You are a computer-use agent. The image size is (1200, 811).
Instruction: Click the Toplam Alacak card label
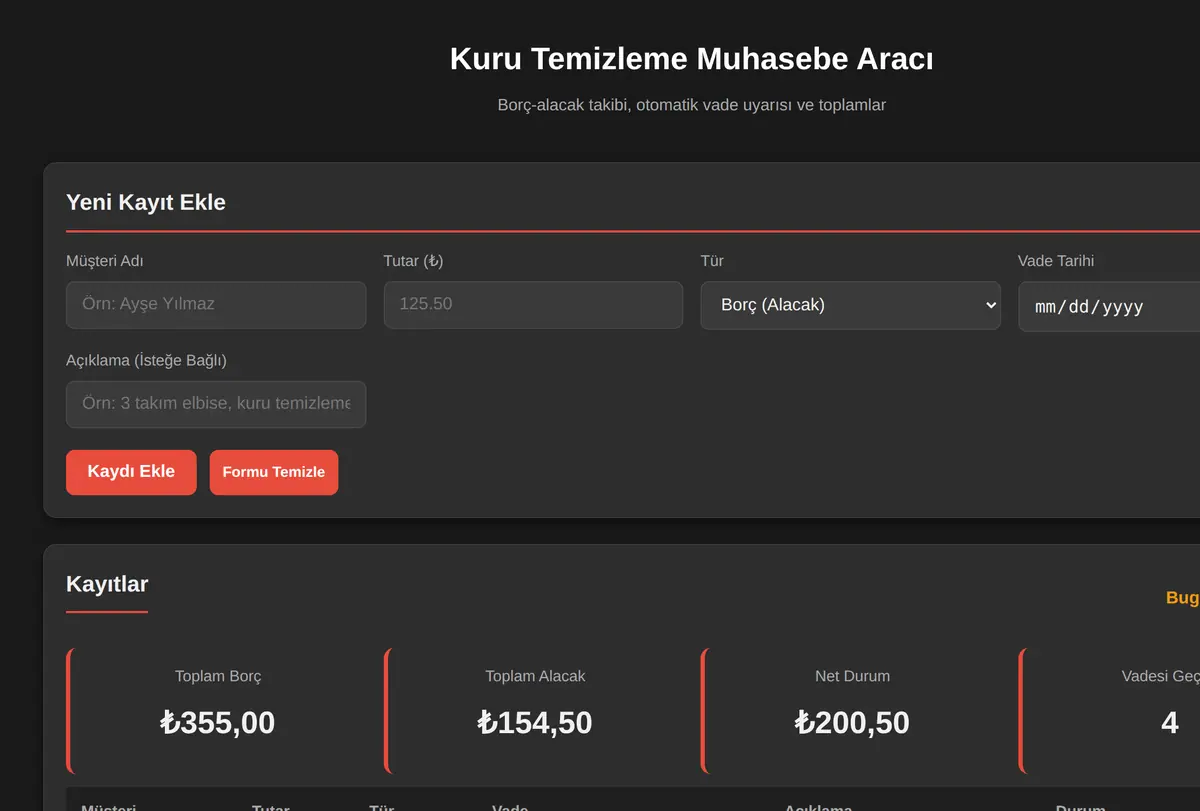(x=535, y=676)
